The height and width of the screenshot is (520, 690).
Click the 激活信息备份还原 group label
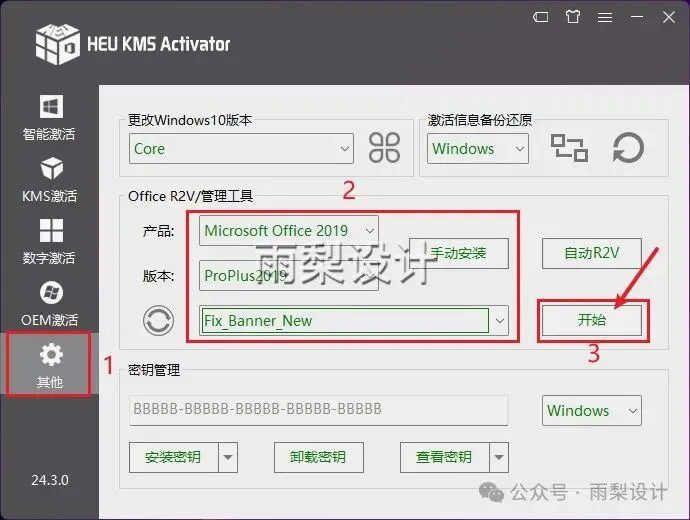point(480,120)
